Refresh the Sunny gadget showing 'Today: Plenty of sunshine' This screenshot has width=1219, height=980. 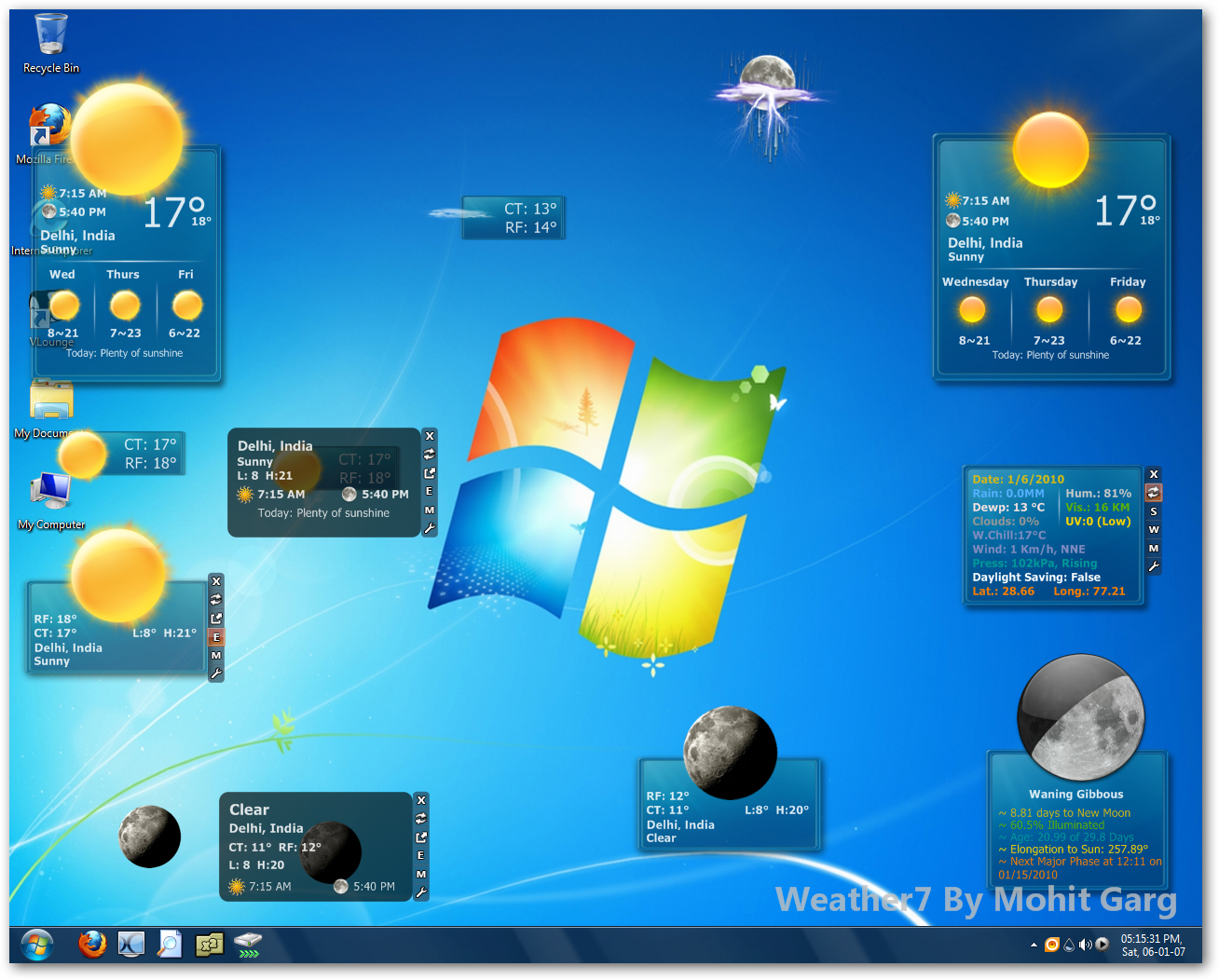(x=430, y=455)
